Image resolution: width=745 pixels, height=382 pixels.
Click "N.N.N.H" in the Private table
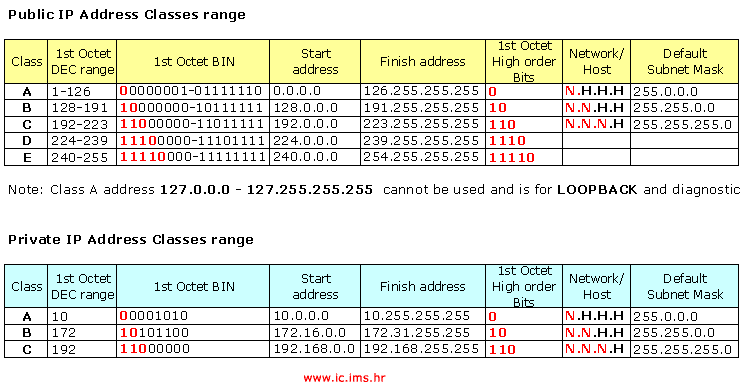point(594,349)
